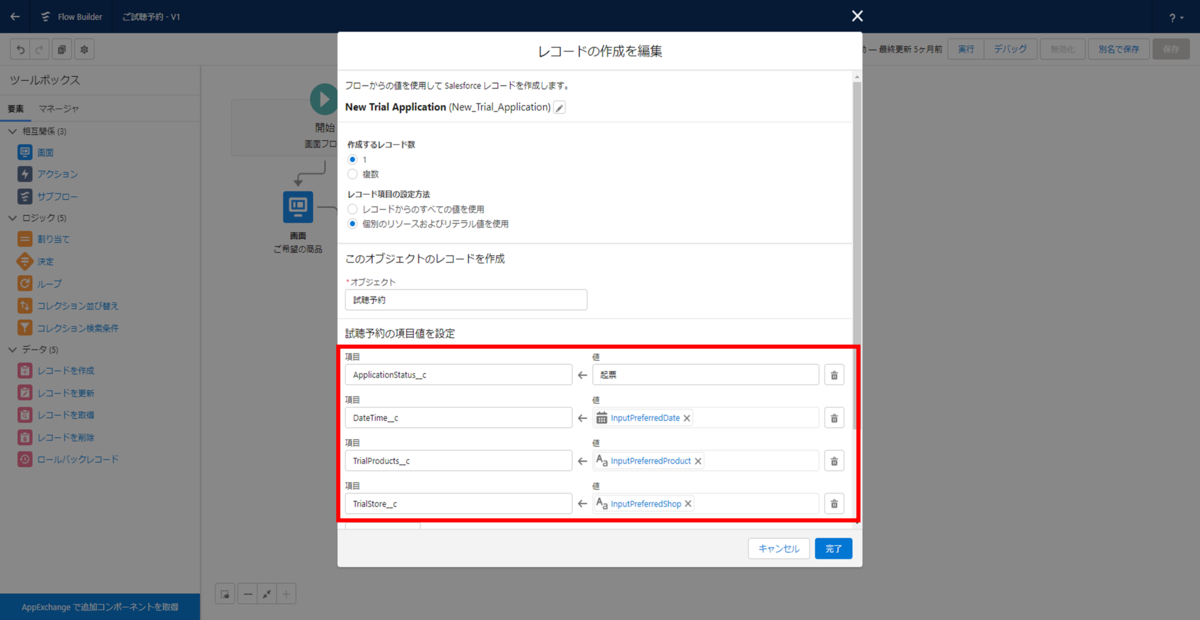The height and width of the screenshot is (620, 1200).
Task: Select the サブフロー element in toolbox
Action: pos(47,196)
